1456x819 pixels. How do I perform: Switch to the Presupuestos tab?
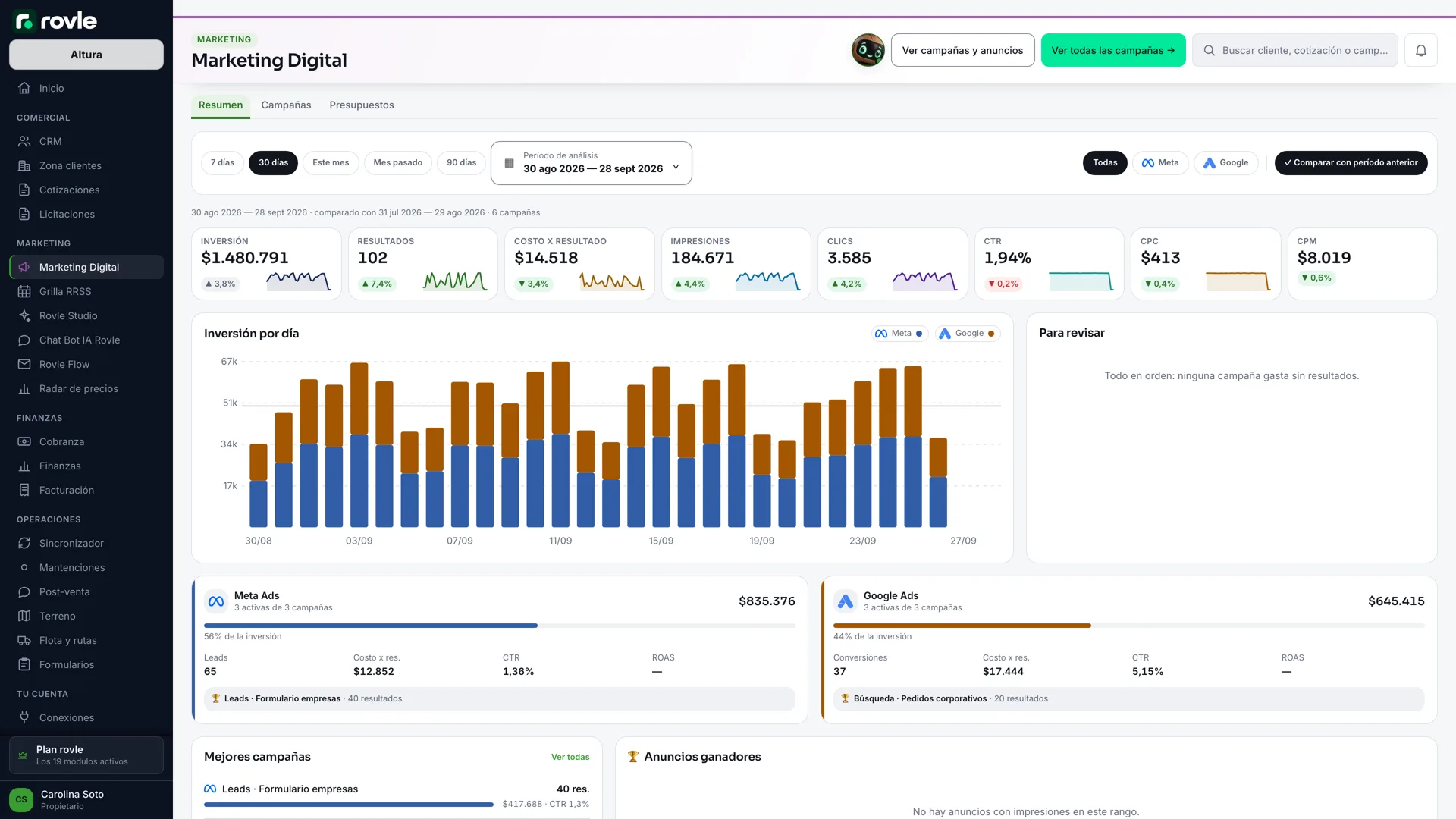(362, 105)
